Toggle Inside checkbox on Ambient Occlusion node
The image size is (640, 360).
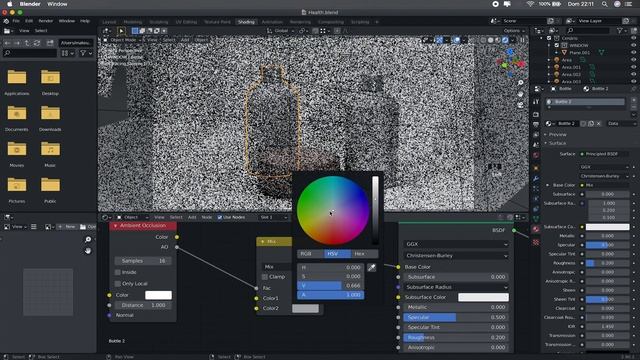tap(118, 272)
